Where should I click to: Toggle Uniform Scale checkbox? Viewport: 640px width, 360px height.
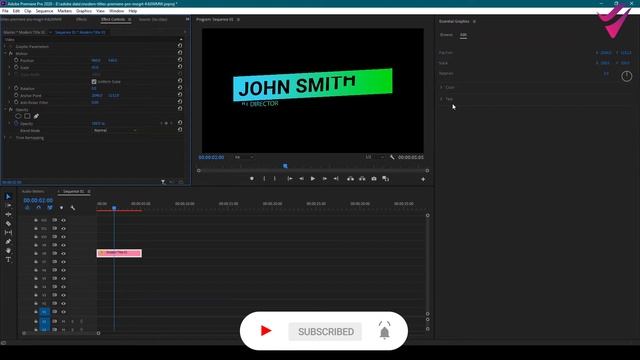click(94, 82)
